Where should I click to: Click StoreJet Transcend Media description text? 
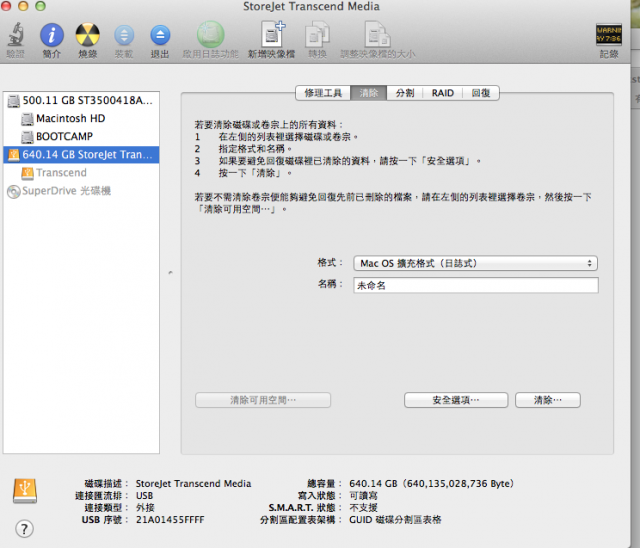click(193, 484)
